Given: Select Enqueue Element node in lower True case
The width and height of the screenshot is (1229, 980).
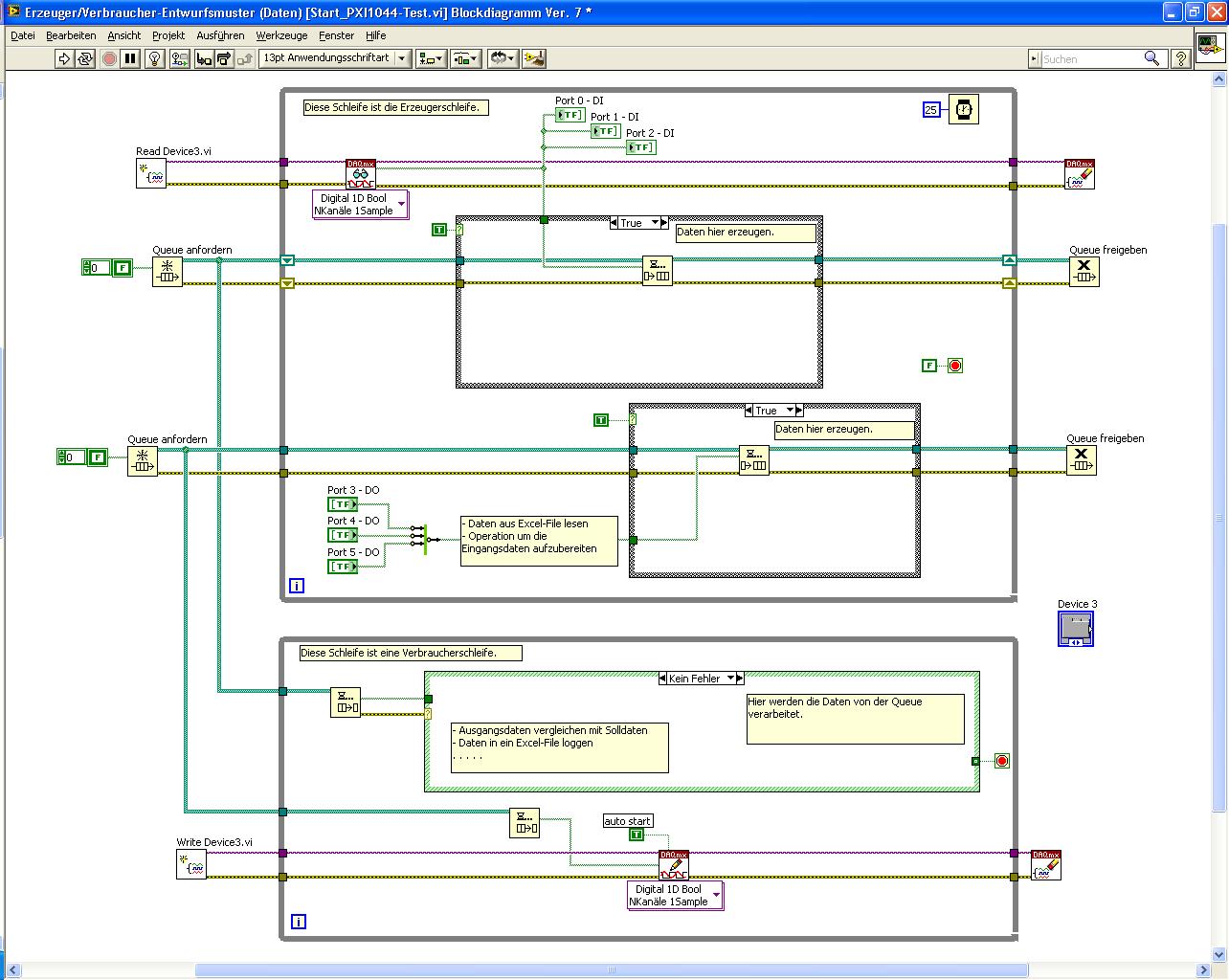Looking at the screenshot, I should (x=754, y=460).
